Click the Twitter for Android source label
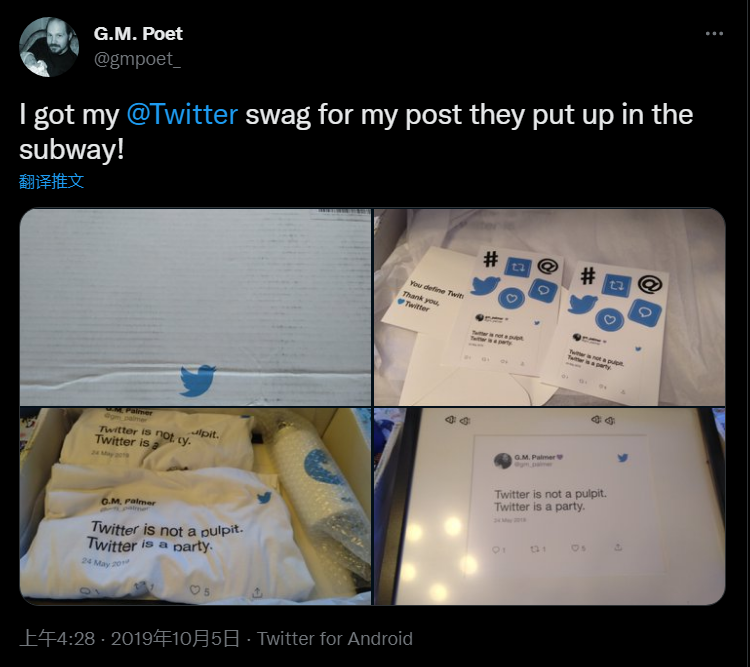This screenshot has width=750, height=667. pos(335,638)
